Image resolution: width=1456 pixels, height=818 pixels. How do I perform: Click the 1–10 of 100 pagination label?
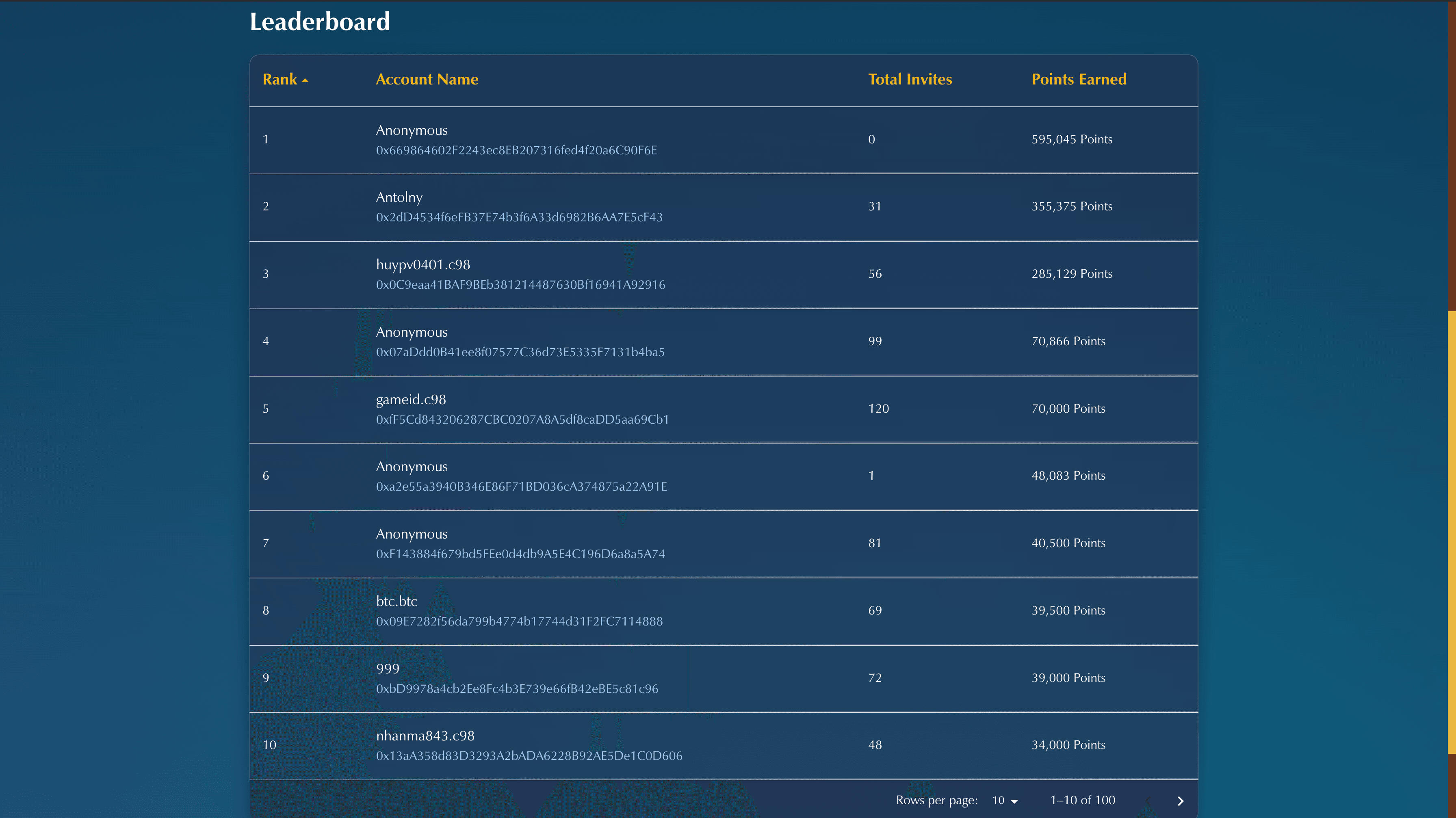click(1082, 801)
